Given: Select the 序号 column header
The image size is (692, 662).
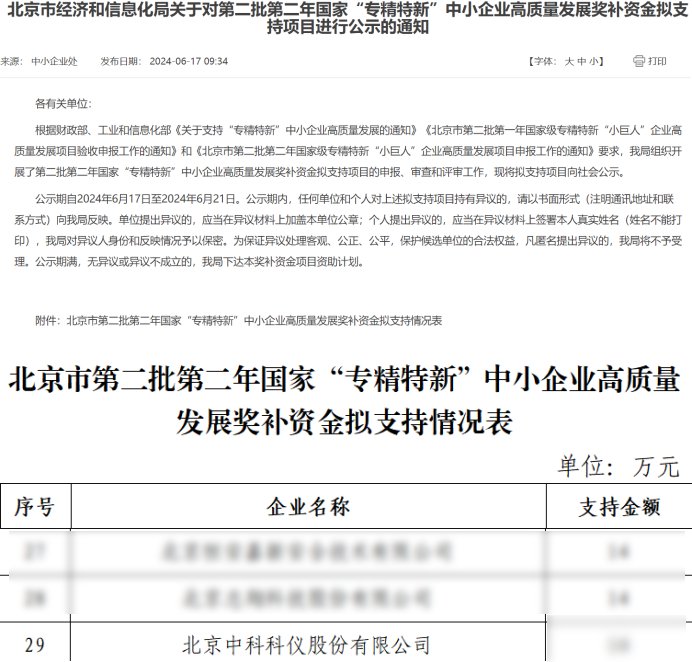Looking at the screenshot, I should coord(34,508).
